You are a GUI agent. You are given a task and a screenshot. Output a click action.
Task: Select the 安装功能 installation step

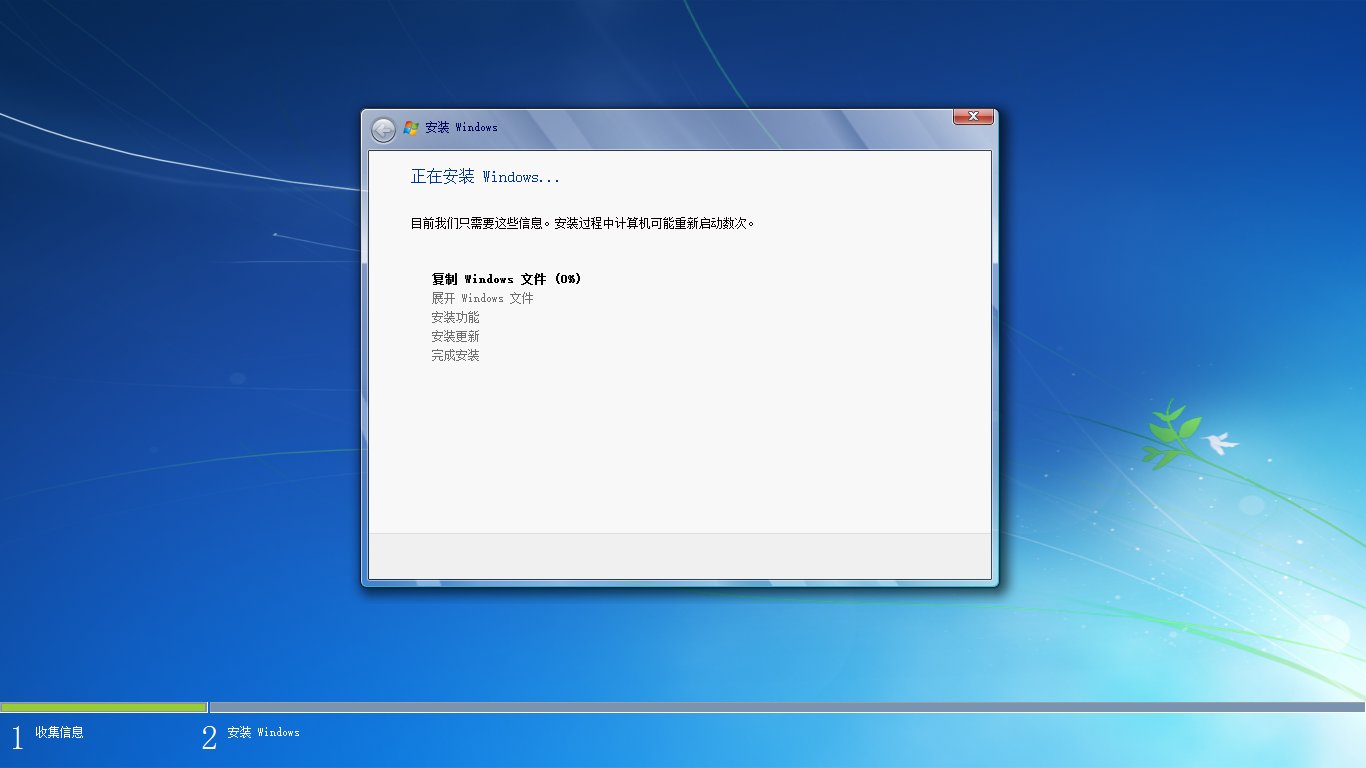tap(455, 317)
